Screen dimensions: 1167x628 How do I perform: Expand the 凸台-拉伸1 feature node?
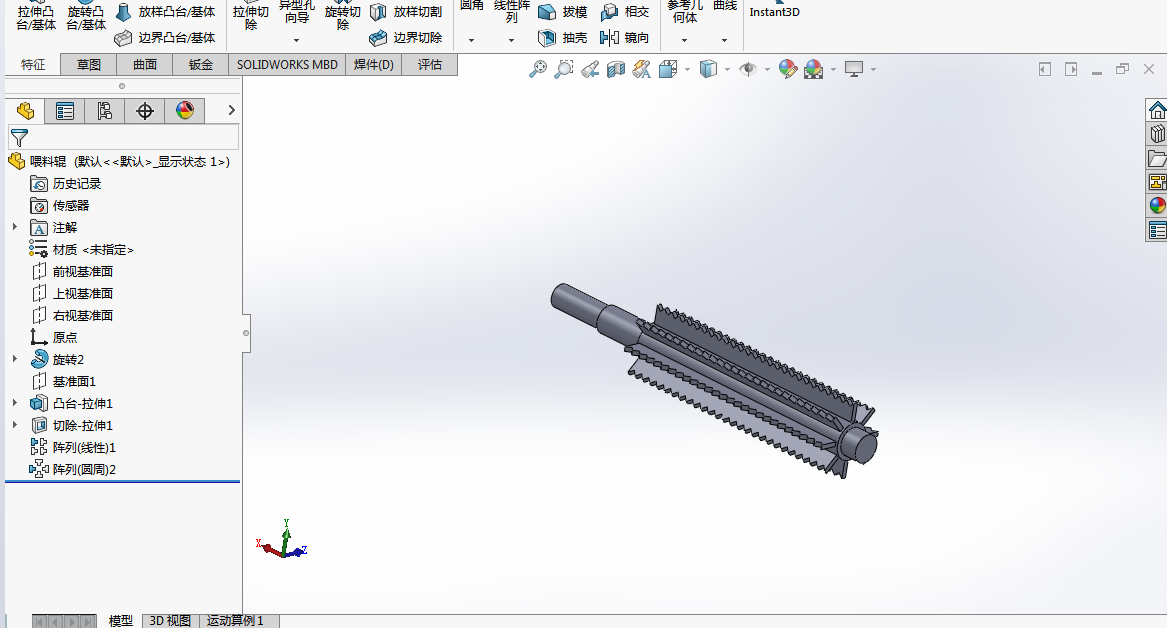tap(15, 403)
